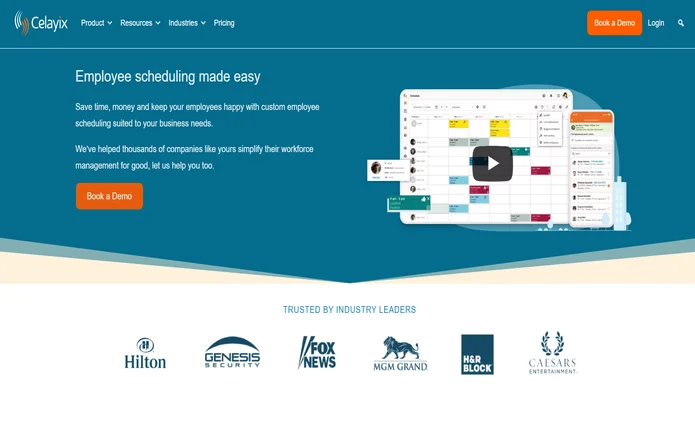Open the Login link
This screenshot has width=695, height=427.
coord(656,23)
